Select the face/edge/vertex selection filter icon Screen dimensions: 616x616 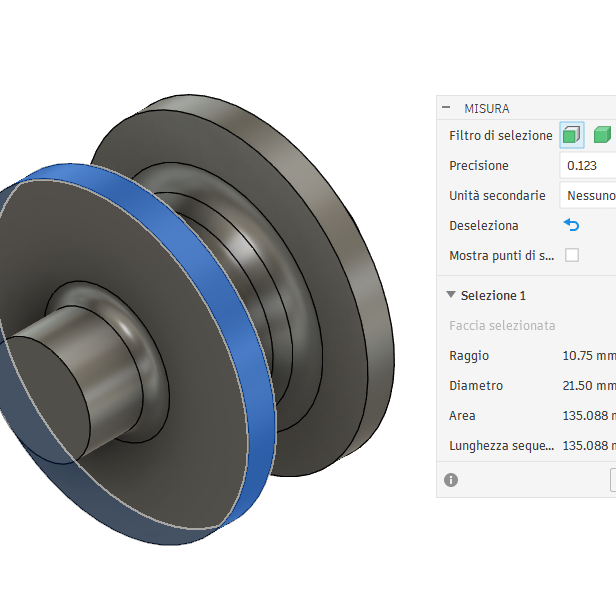pyautogui.click(x=572, y=135)
